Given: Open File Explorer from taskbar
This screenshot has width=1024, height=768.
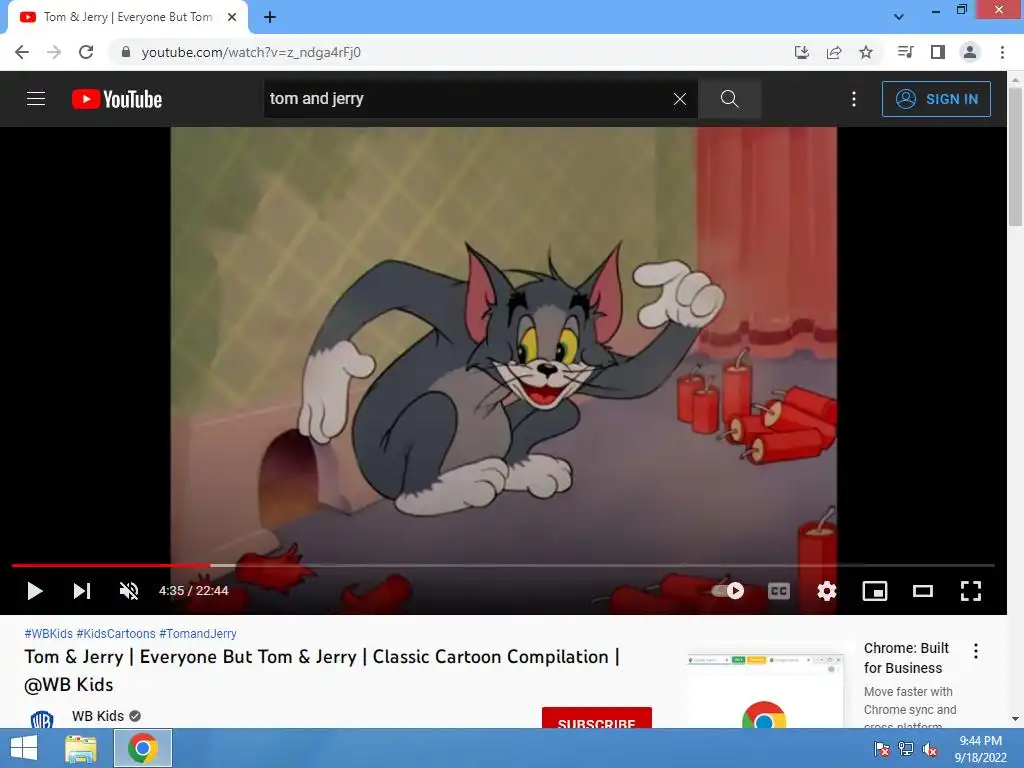Looking at the screenshot, I should [x=81, y=748].
